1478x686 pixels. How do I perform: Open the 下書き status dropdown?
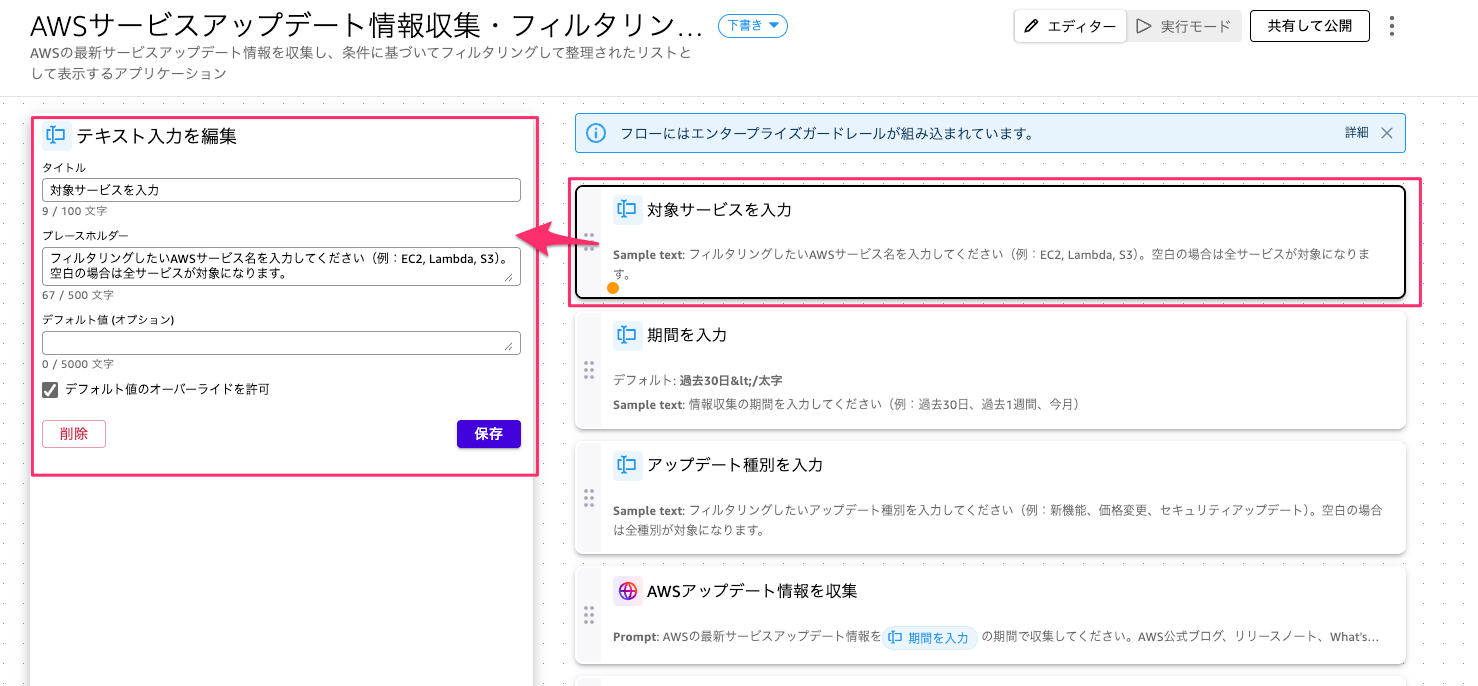coord(752,26)
